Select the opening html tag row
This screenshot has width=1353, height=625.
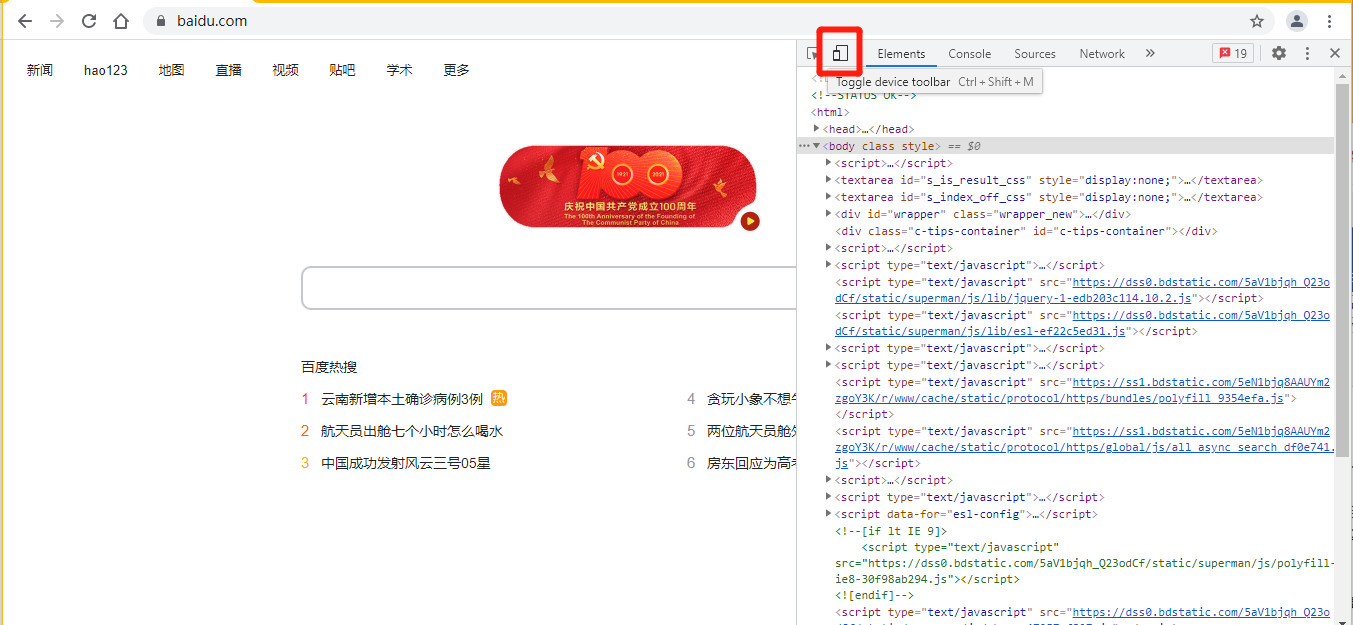(830, 112)
